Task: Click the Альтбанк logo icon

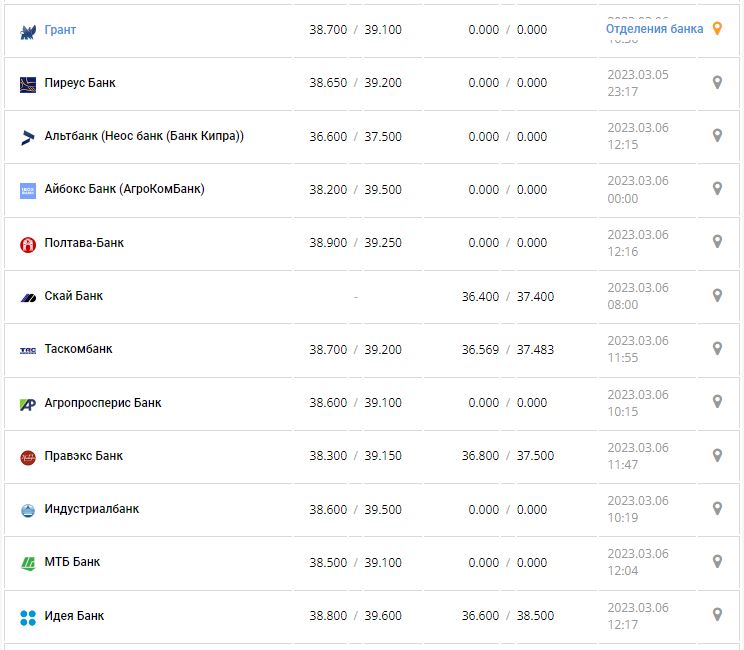Action: coord(28,137)
